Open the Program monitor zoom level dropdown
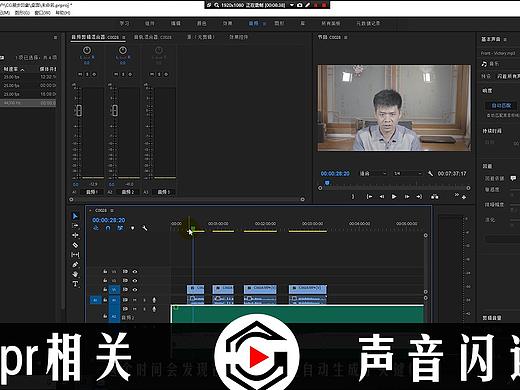 click(373, 173)
